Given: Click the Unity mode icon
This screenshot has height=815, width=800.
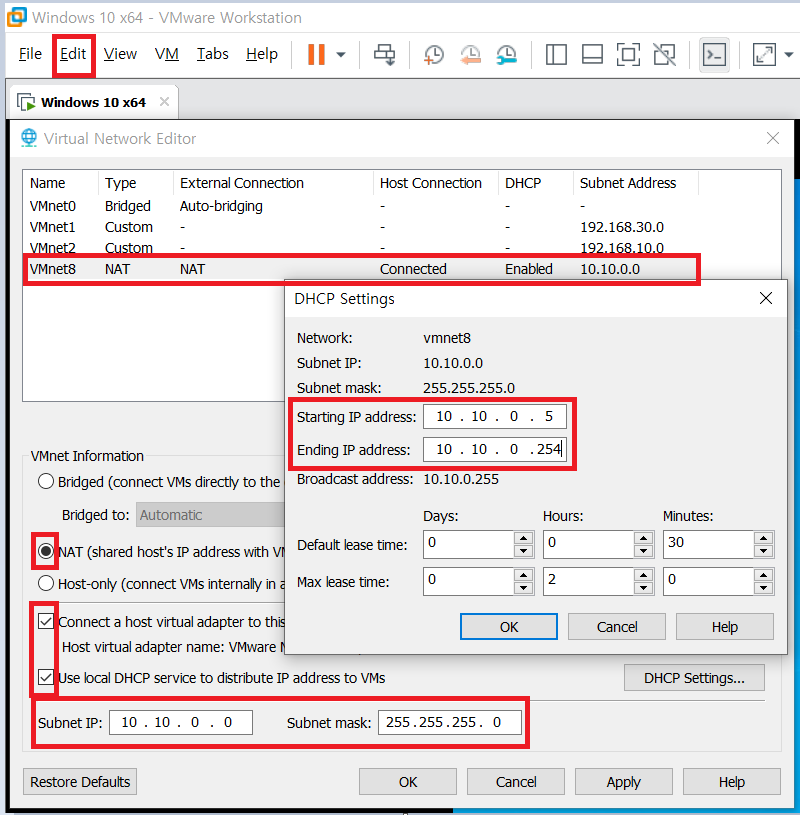Looking at the screenshot, I should click(664, 55).
